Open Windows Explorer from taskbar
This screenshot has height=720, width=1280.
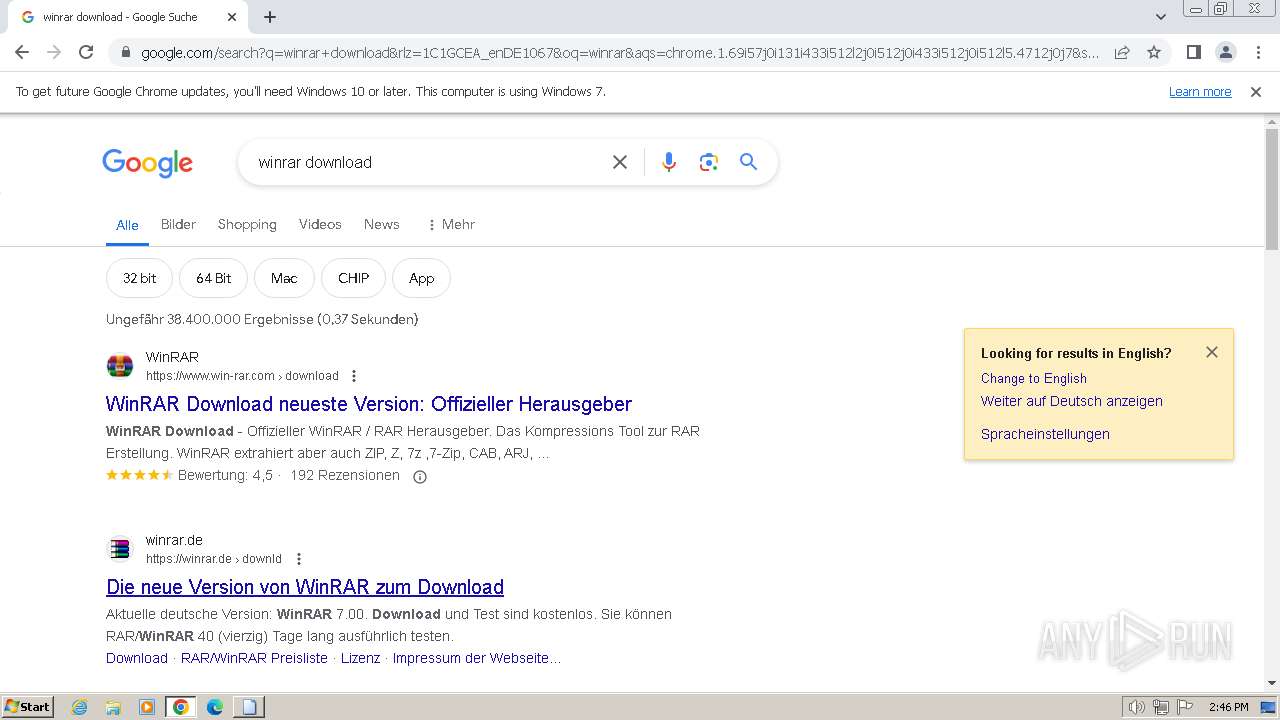point(113,707)
